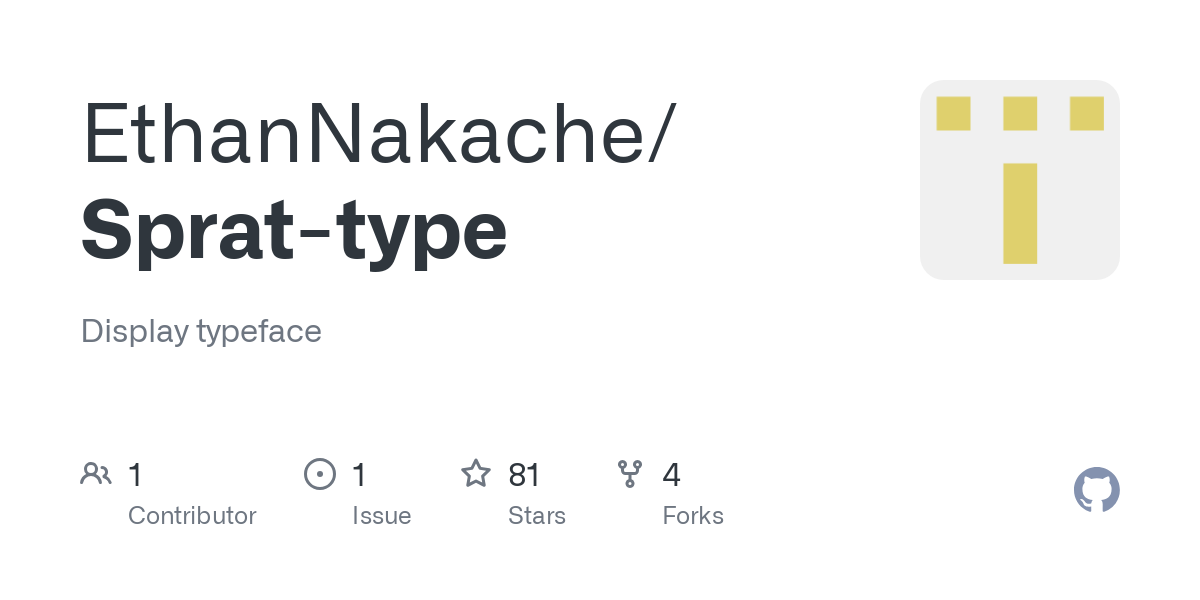
Task: Click the Stars label
Action: pyautogui.click(x=537, y=516)
